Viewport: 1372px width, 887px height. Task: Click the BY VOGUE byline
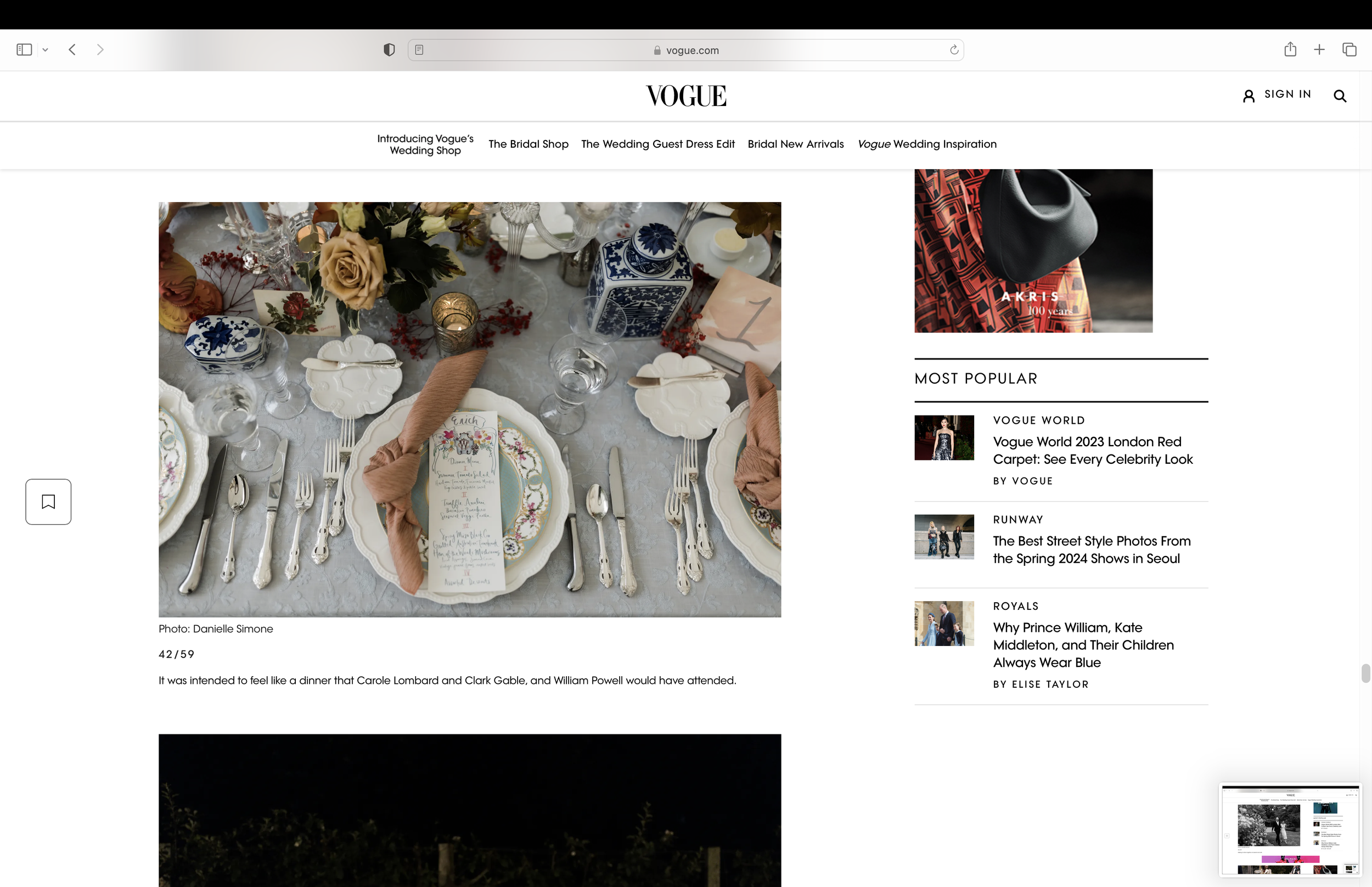(1022, 481)
